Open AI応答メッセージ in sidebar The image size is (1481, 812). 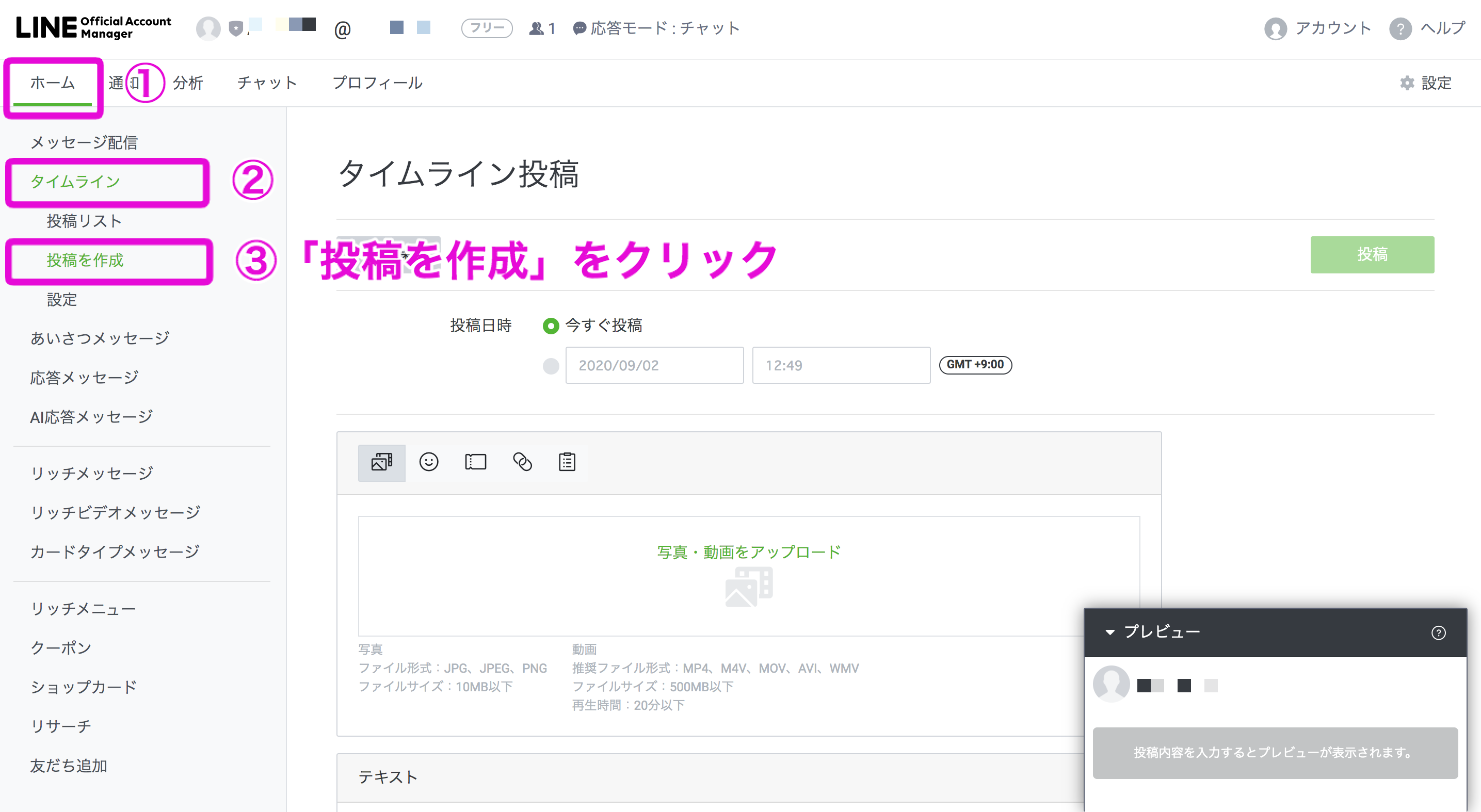91,417
